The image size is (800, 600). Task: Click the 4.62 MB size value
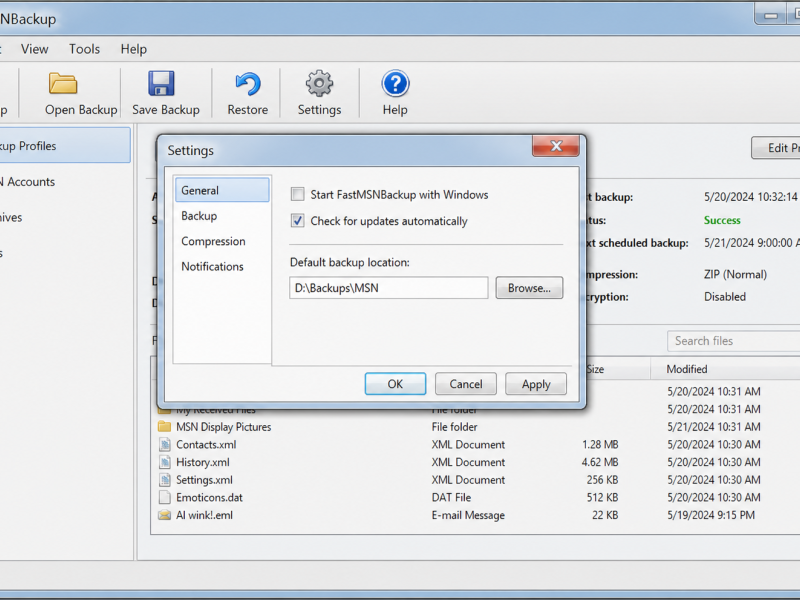click(x=600, y=462)
